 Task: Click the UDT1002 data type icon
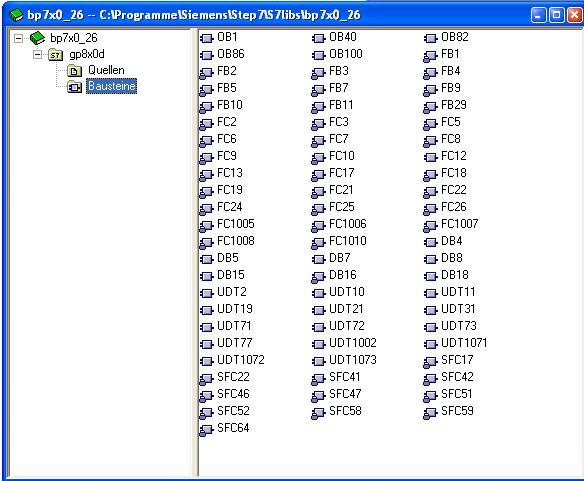[318, 344]
